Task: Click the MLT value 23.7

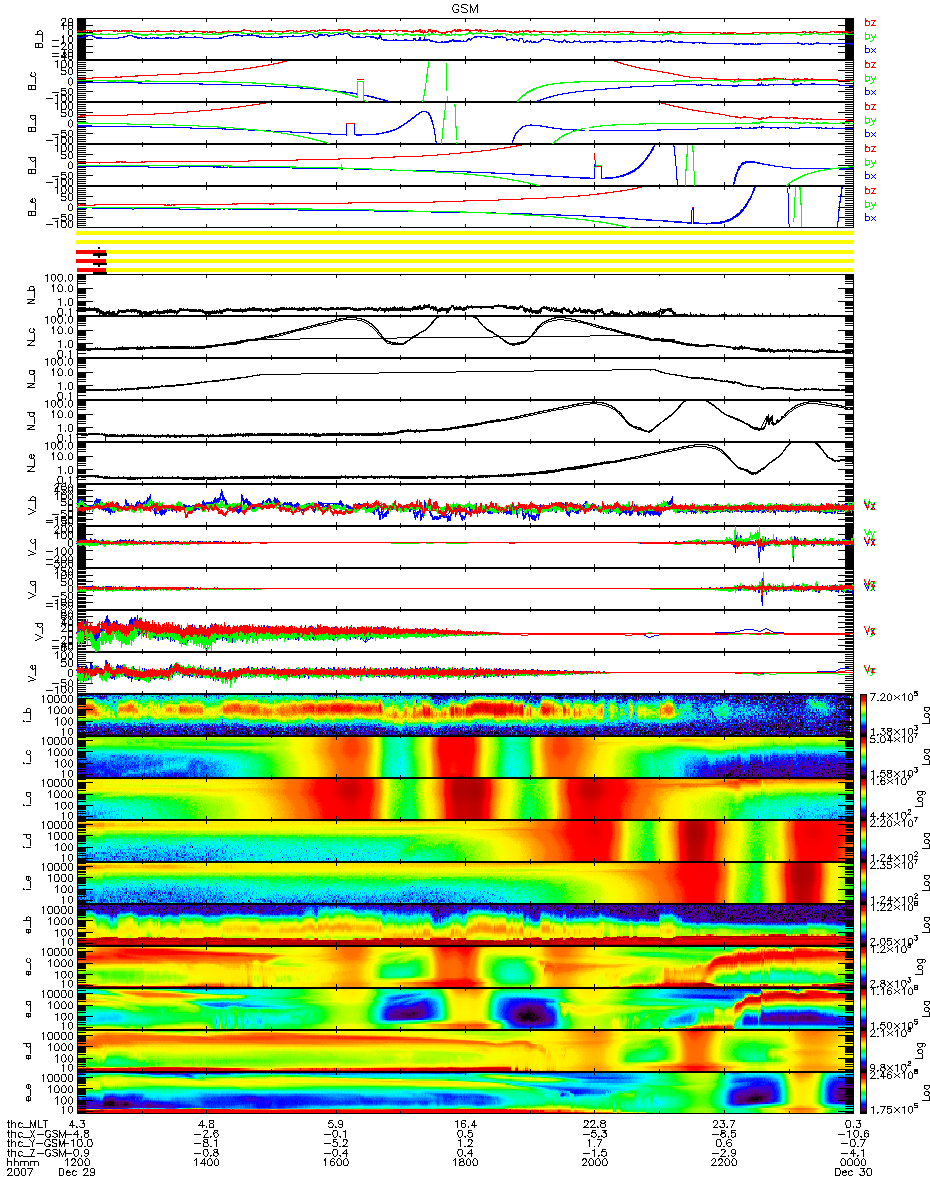Action: (723, 1124)
